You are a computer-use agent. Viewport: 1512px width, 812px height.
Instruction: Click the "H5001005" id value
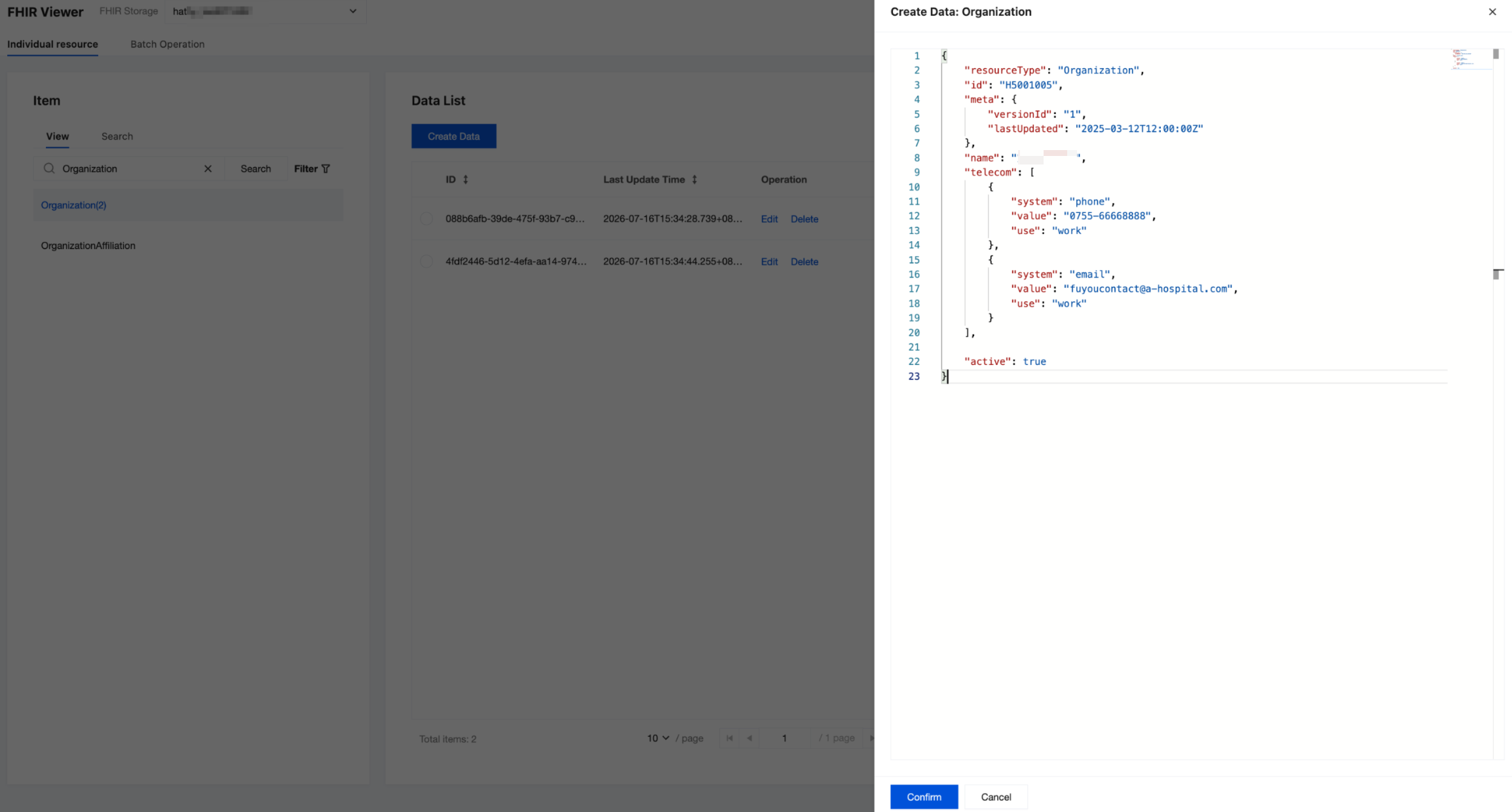pyautogui.click(x=1029, y=85)
